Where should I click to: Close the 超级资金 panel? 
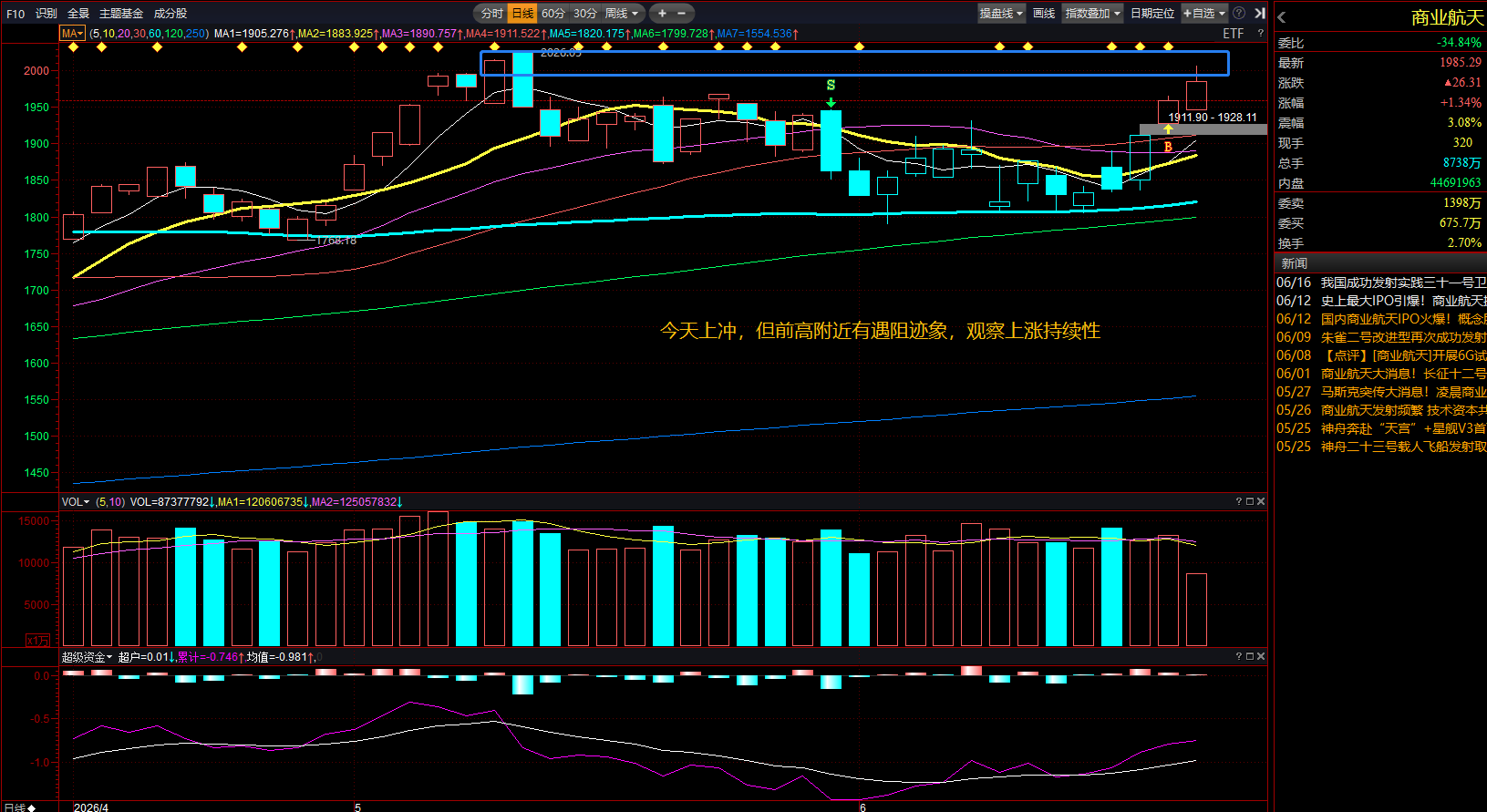coord(1261,656)
